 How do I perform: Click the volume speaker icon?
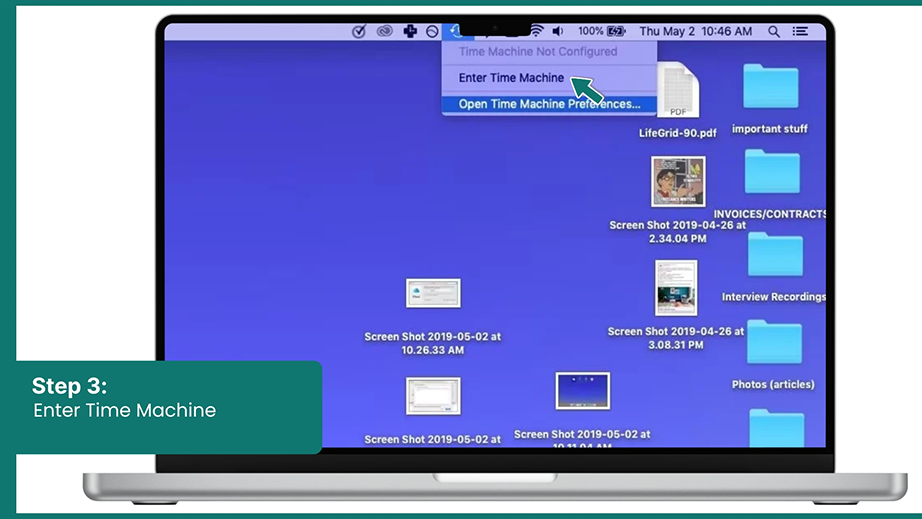tap(557, 31)
